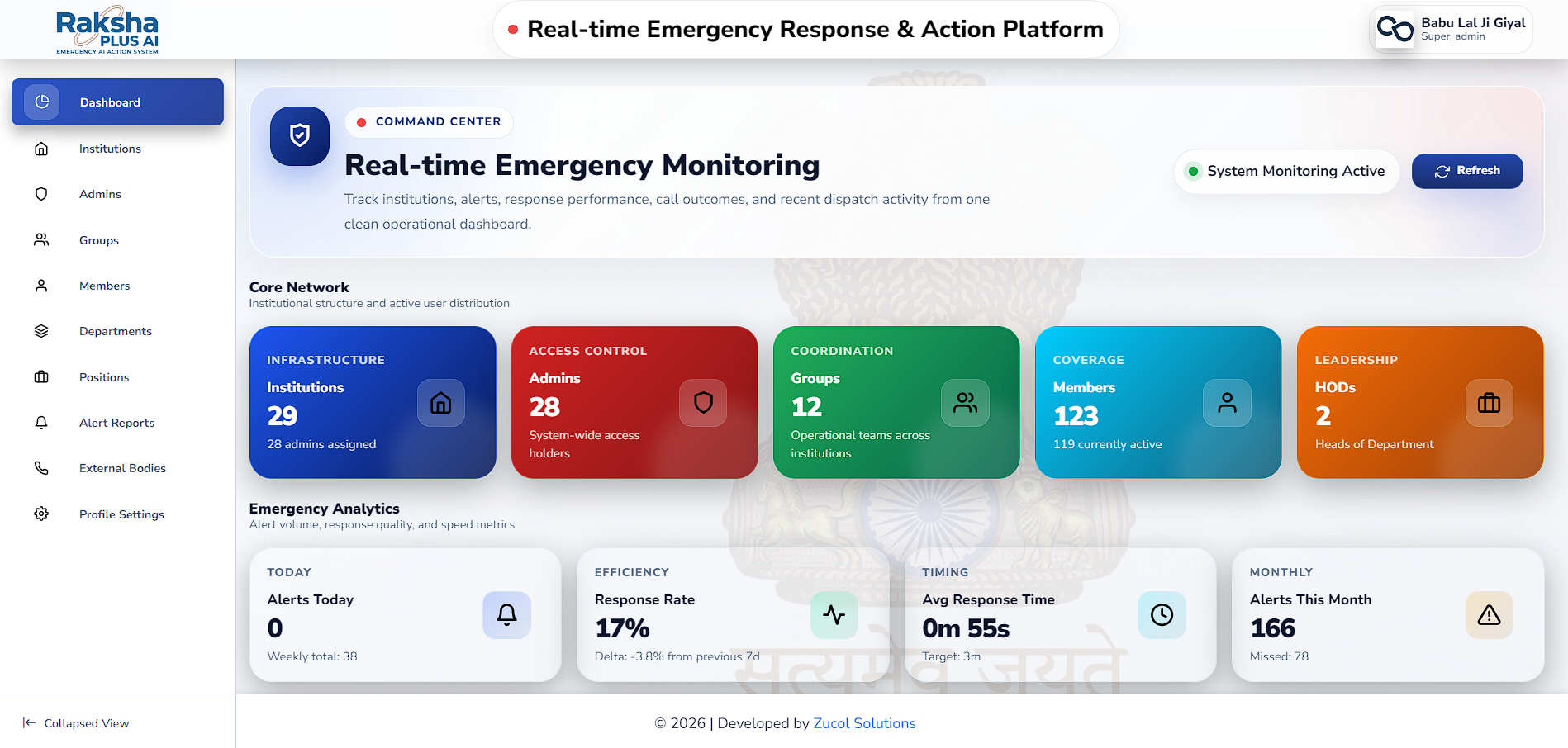The height and width of the screenshot is (748, 1568).
Task: Click the Raksha Plus AI logo
Action: point(107,31)
